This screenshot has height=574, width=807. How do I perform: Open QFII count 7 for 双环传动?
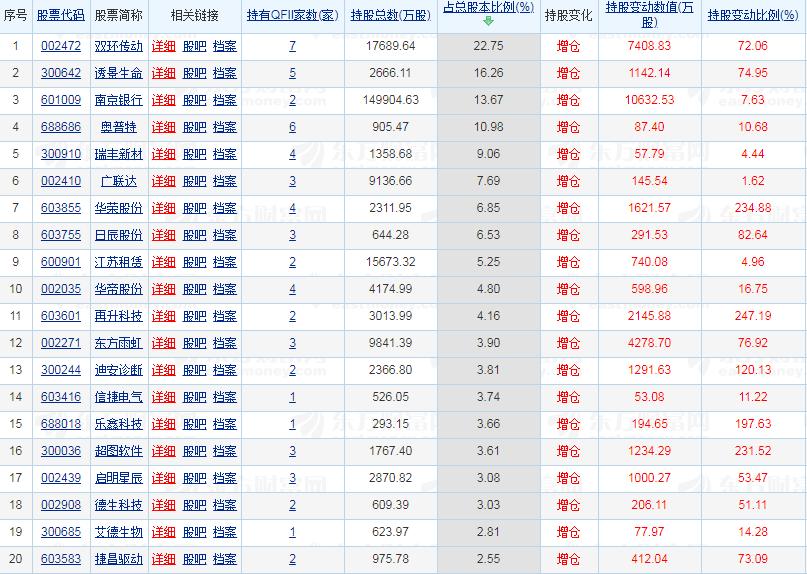click(292, 46)
